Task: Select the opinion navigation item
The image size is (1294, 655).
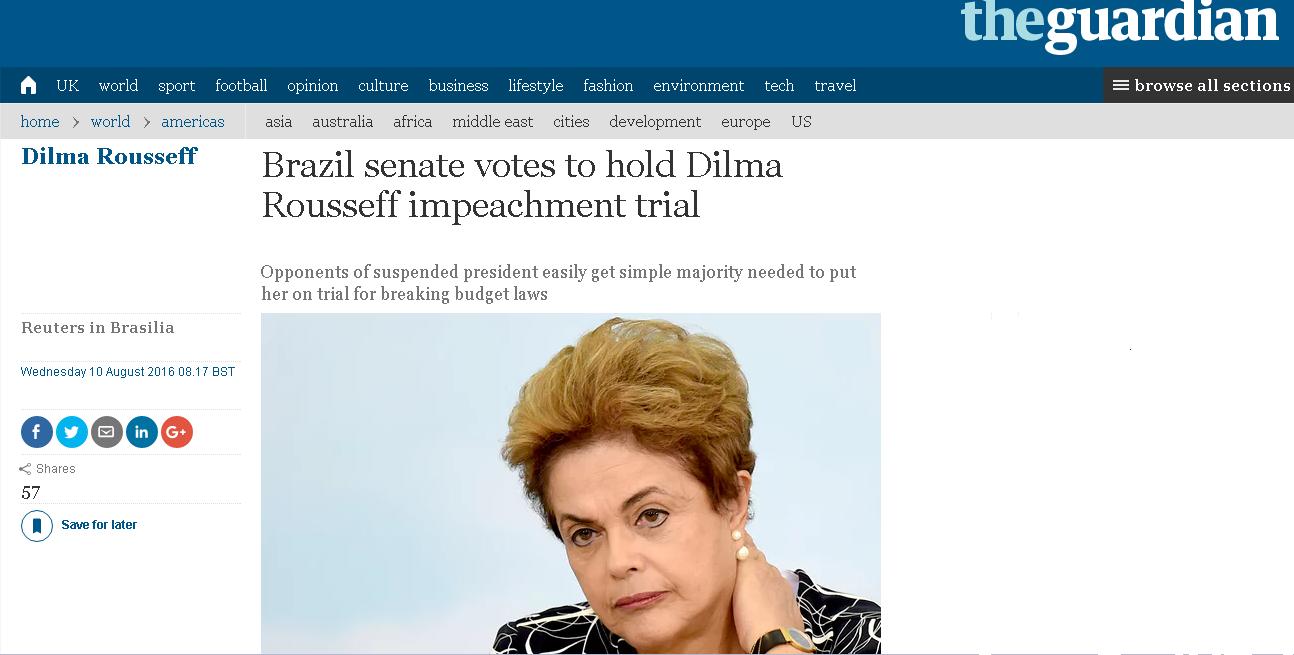Action: (x=313, y=86)
